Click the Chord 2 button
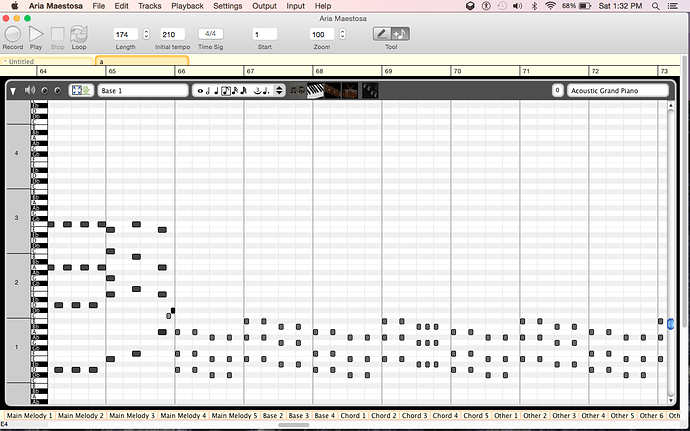The height and width of the screenshot is (431, 690). pyautogui.click(x=384, y=415)
